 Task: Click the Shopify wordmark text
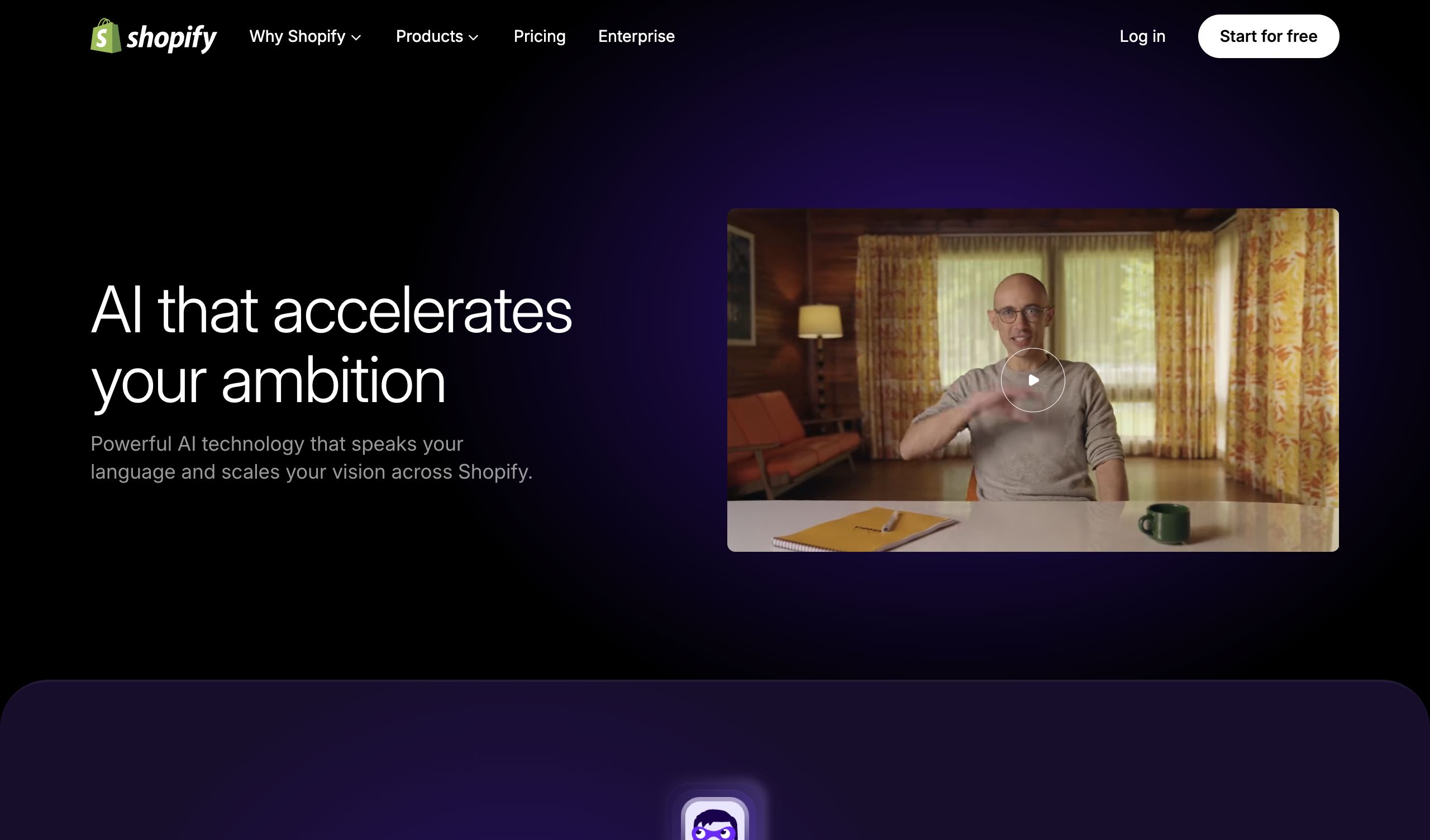(x=171, y=38)
